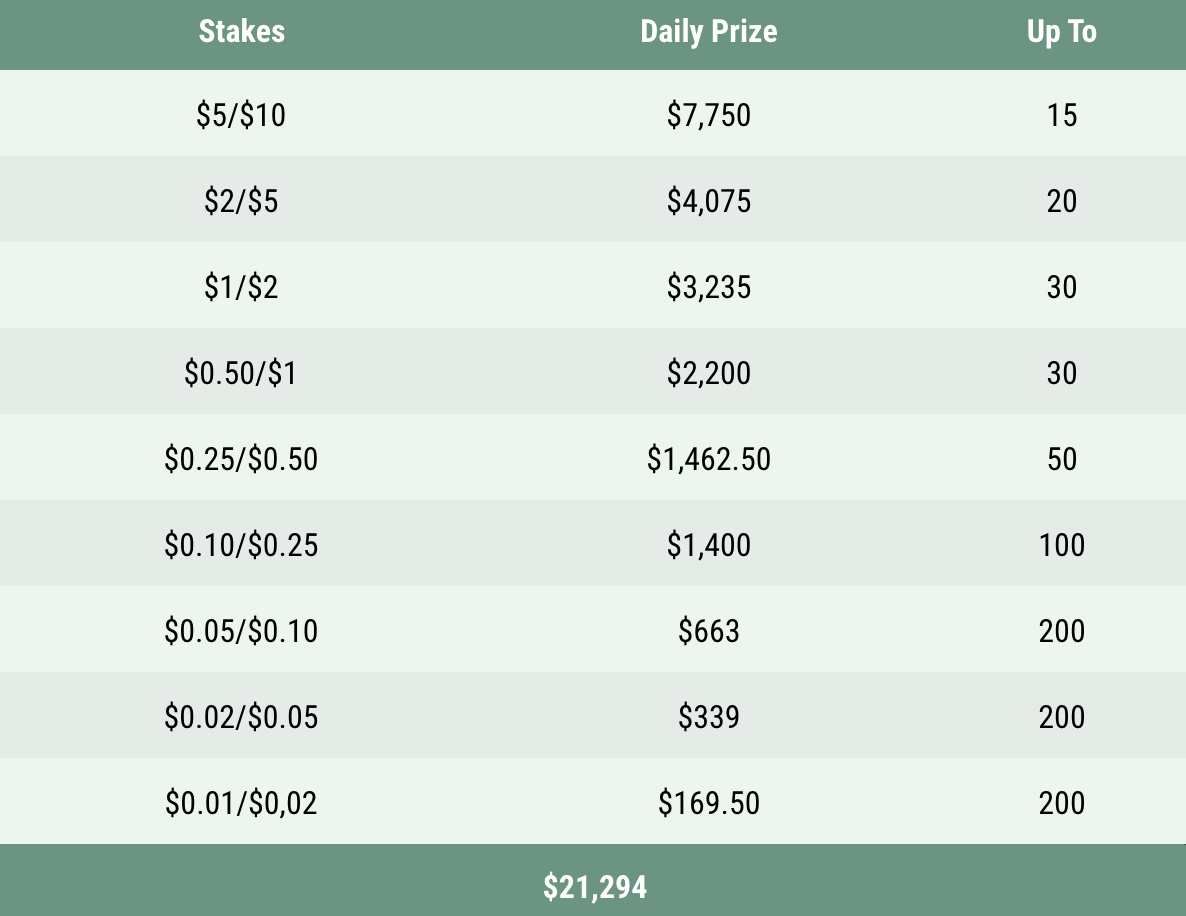Click the $4,075 daily prize value
Viewport: 1186px width, 916px height.
point(708,202)
